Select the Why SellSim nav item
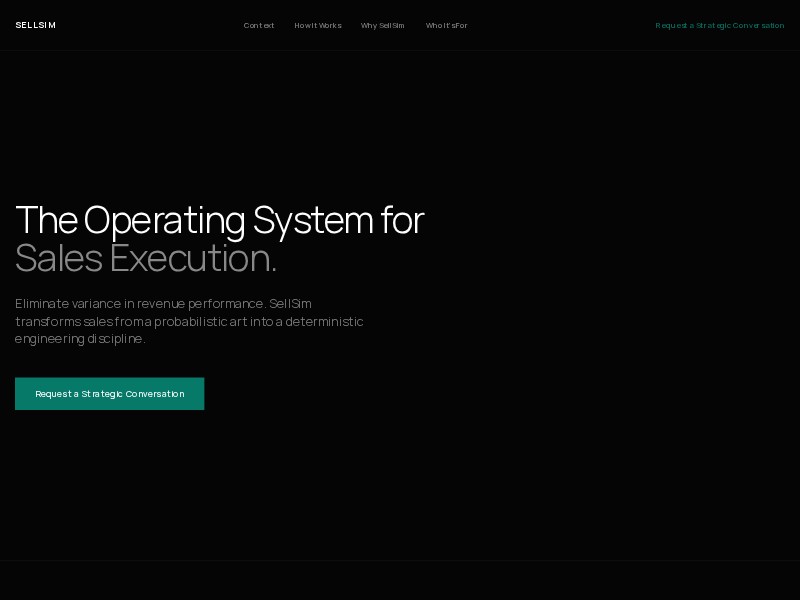Image resolution: width=800 pixels, height=600 pixels. [383, 25]
